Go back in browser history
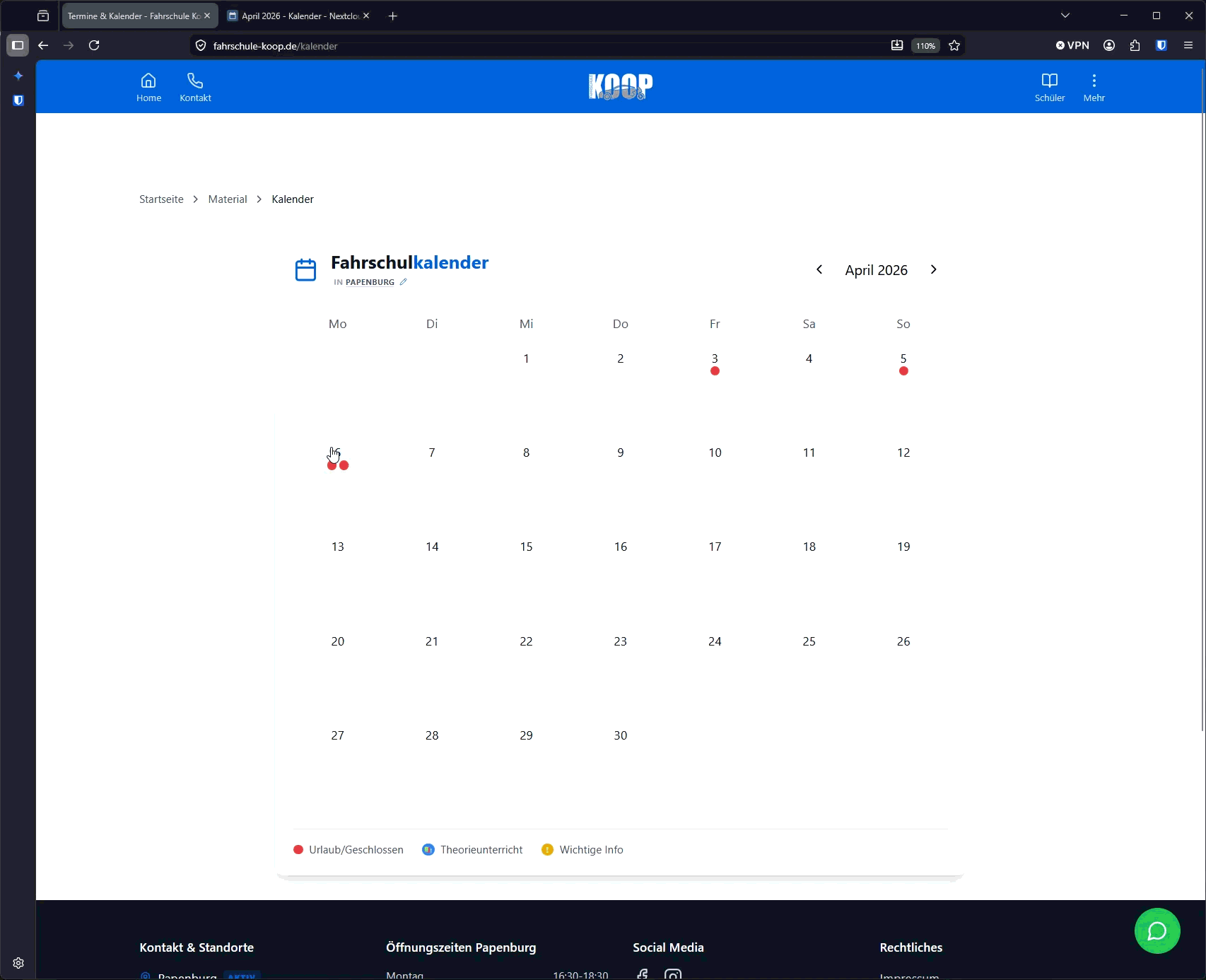 point(43,45)
